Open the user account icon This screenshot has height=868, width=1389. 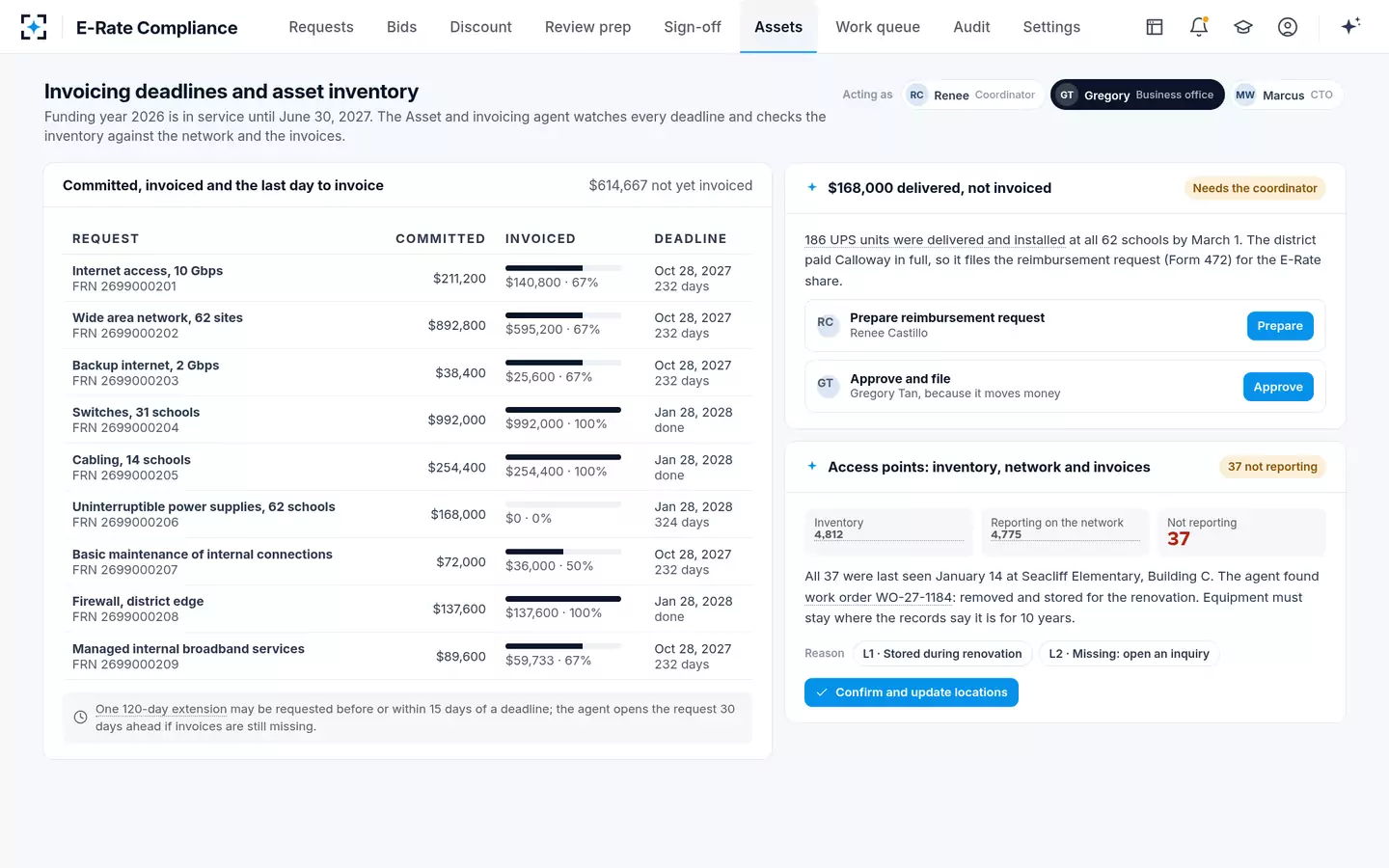[x=1288, y=27]
